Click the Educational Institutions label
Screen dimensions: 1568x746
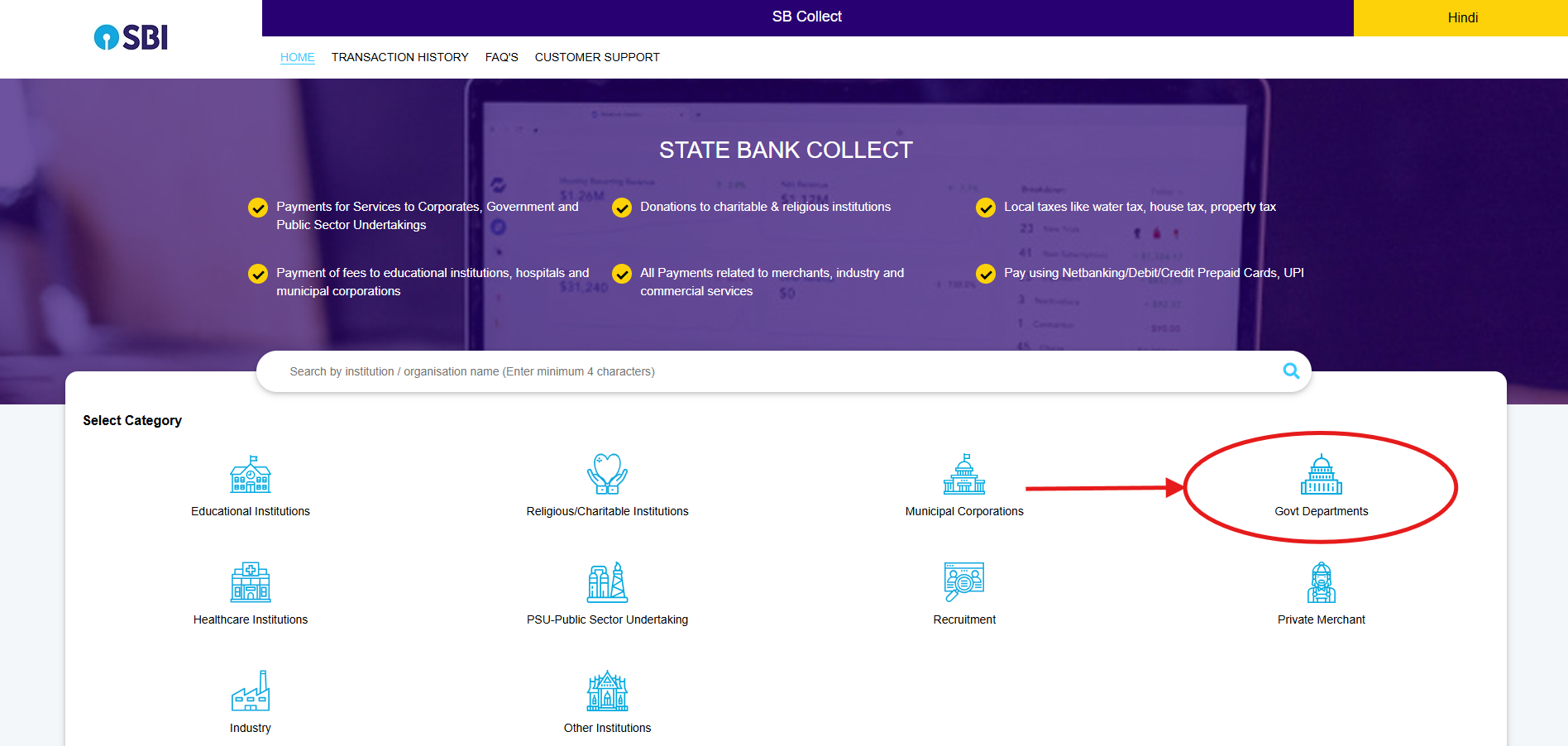tap(251, 511)
